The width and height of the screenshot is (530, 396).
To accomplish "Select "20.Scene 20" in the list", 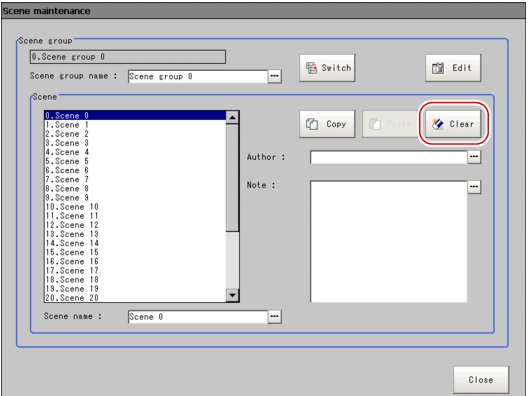I will [135, 298].
